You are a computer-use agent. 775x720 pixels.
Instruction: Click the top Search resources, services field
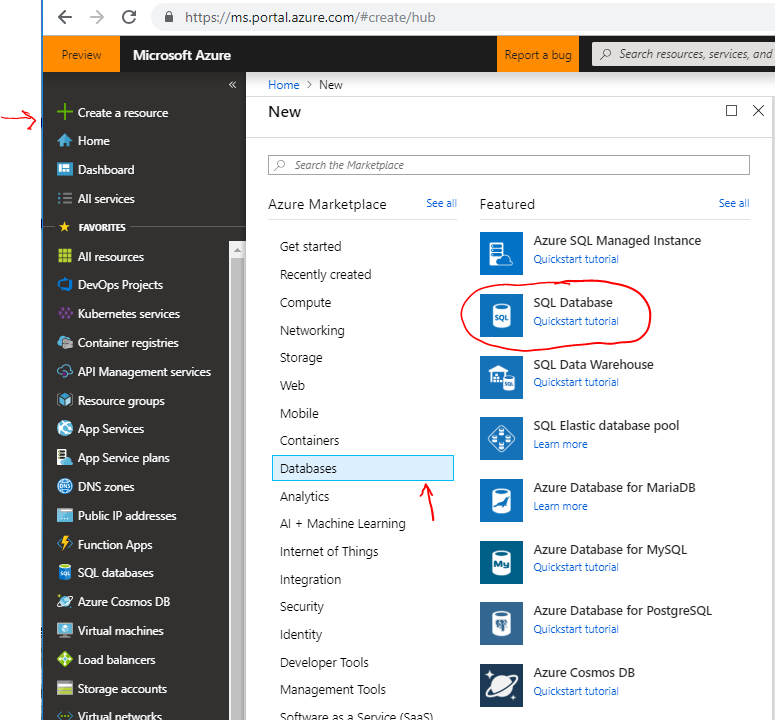(x=684, y=54)
